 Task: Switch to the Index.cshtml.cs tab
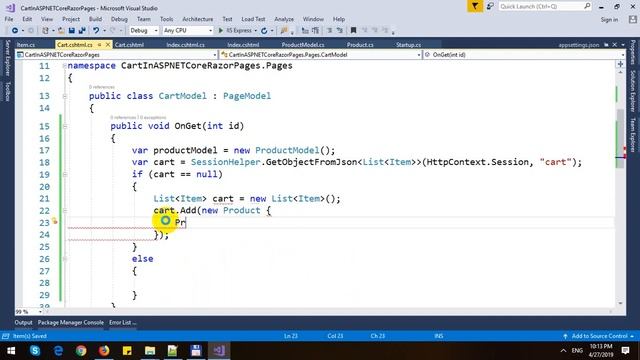(185, 45)
